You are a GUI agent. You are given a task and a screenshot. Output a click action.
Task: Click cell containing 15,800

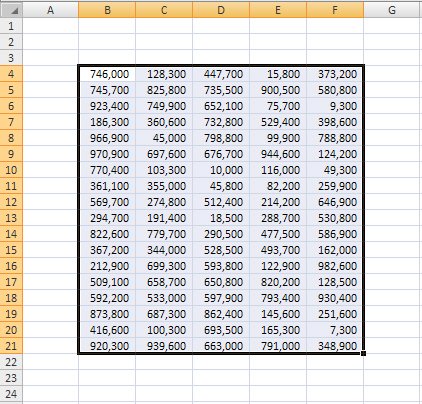278,74
